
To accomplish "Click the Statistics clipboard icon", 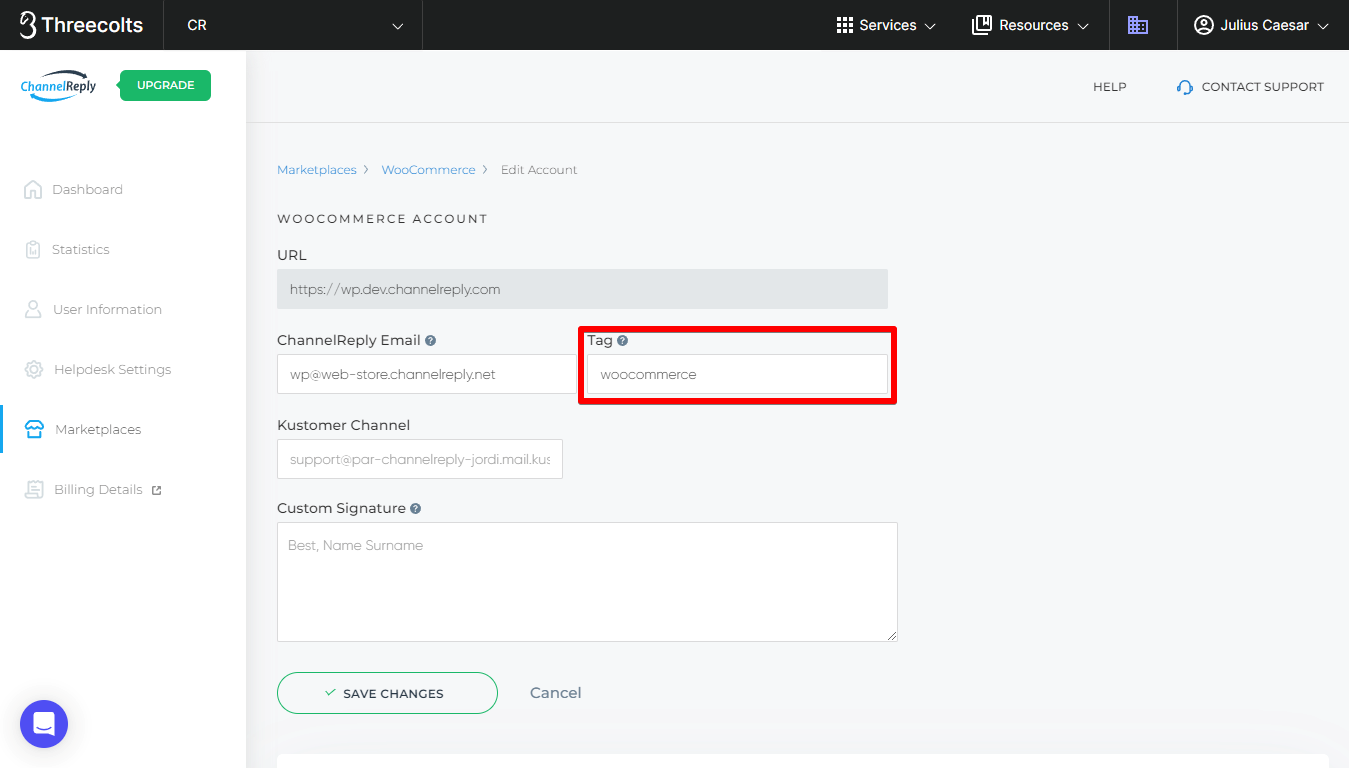I will pos(33,249).
